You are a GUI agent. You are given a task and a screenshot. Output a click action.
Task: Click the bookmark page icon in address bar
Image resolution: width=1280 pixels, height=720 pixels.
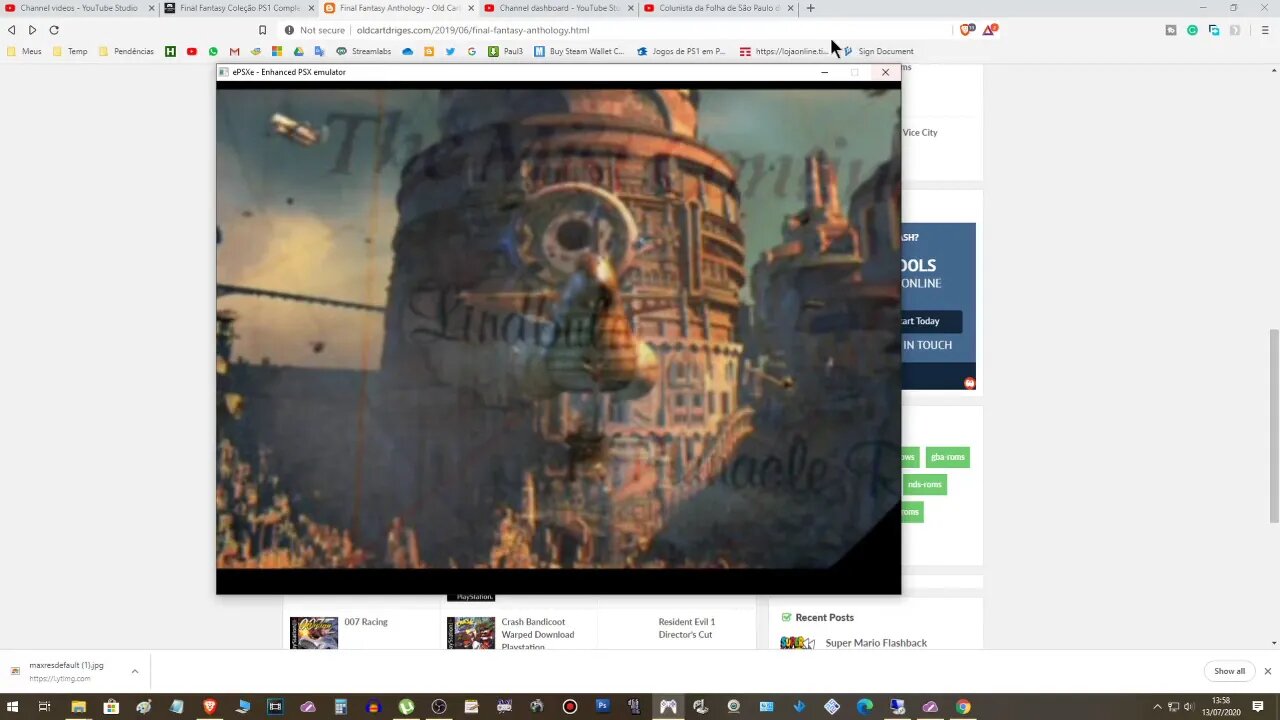click(x=262, y=30)
